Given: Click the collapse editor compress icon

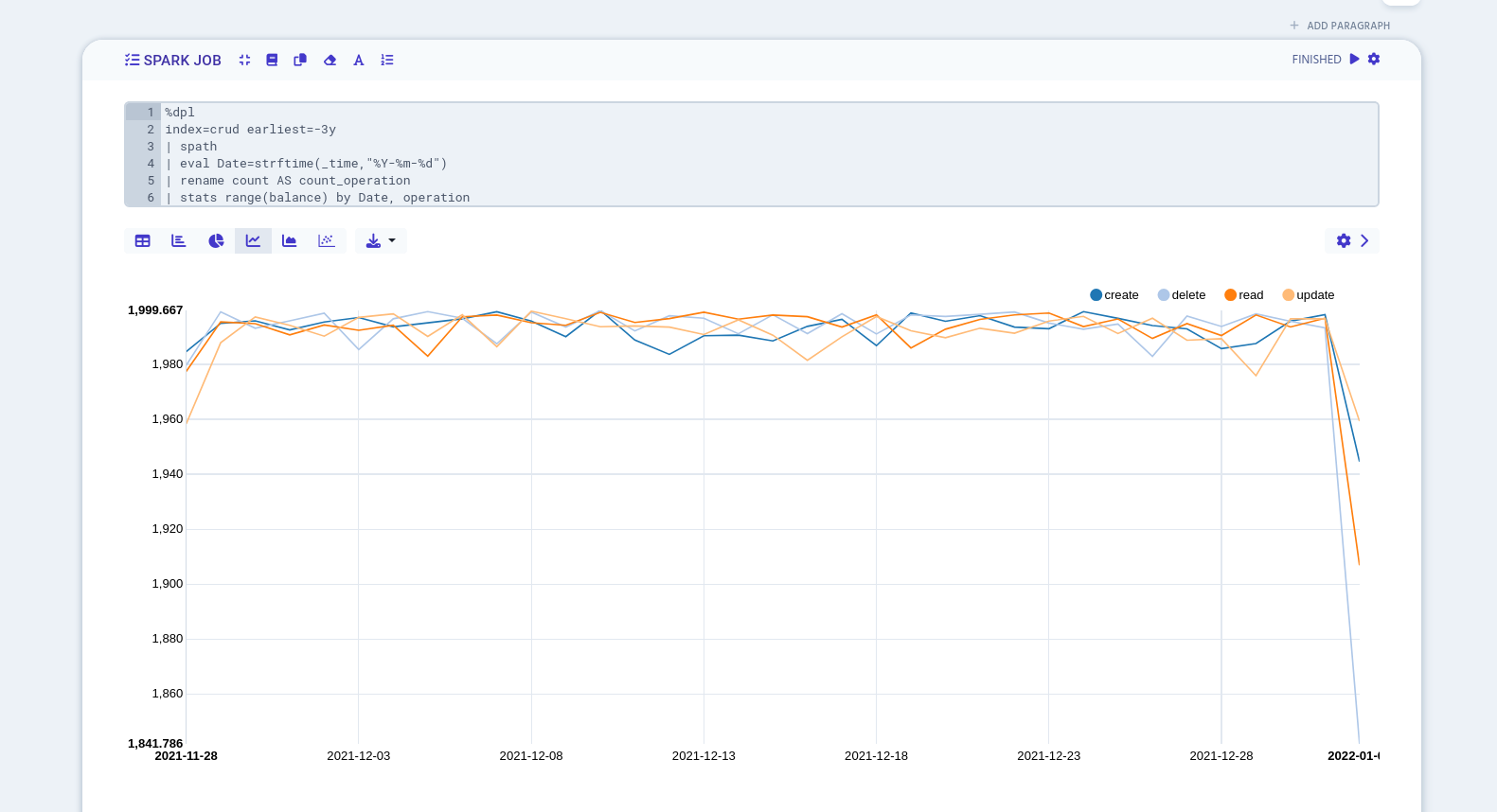Looking at the screenshot, I should 244,60.
